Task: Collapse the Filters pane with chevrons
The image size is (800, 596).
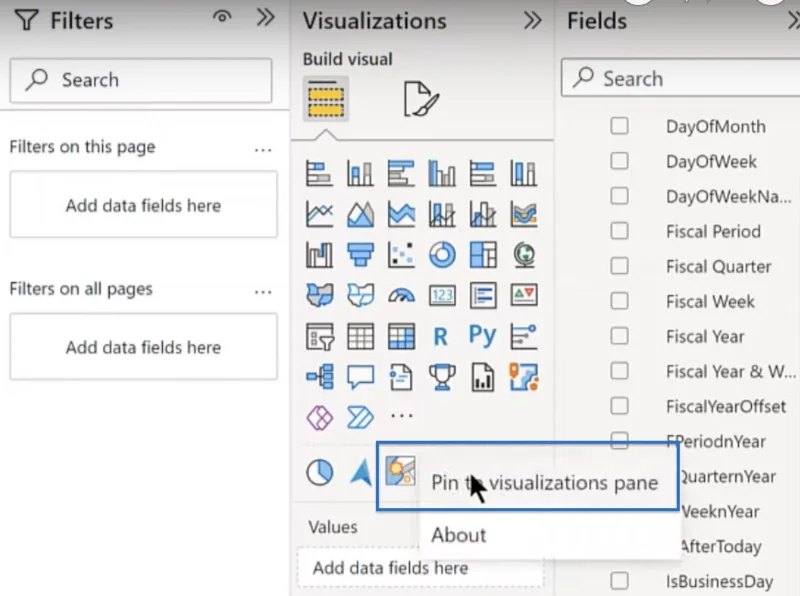Action: click(265, 18)
